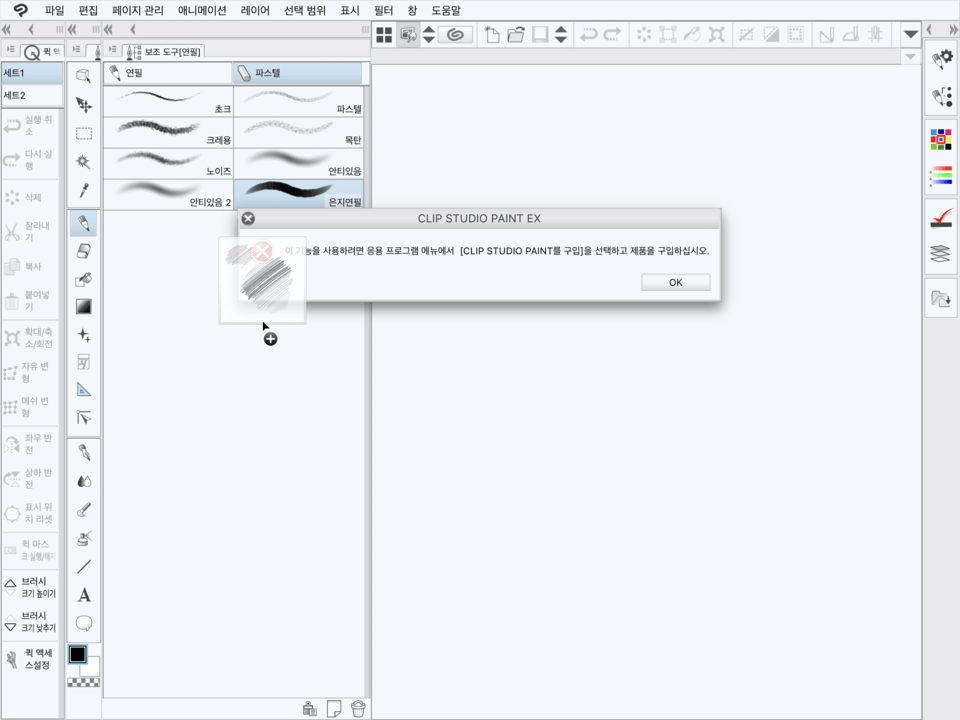Select the Text tool
The width and height of the screenshot is (960, 720).
coord(84,595)
